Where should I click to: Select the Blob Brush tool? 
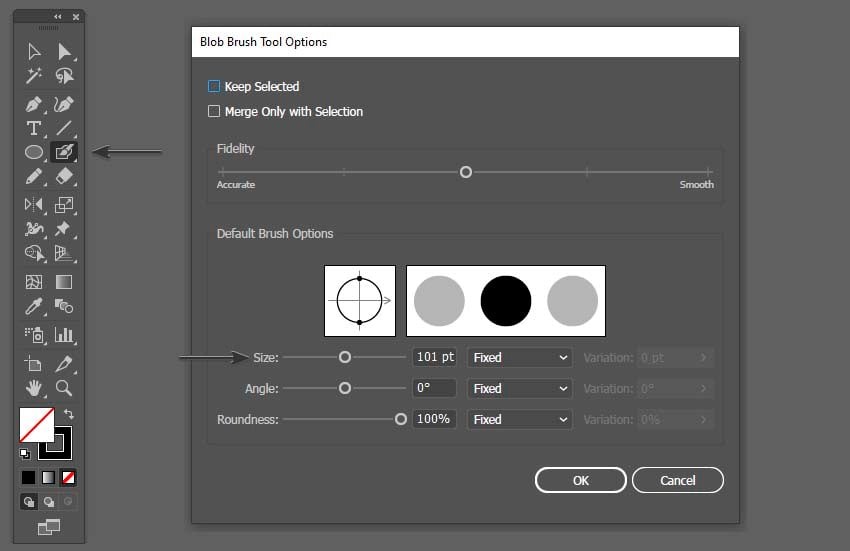click(64, 152)
